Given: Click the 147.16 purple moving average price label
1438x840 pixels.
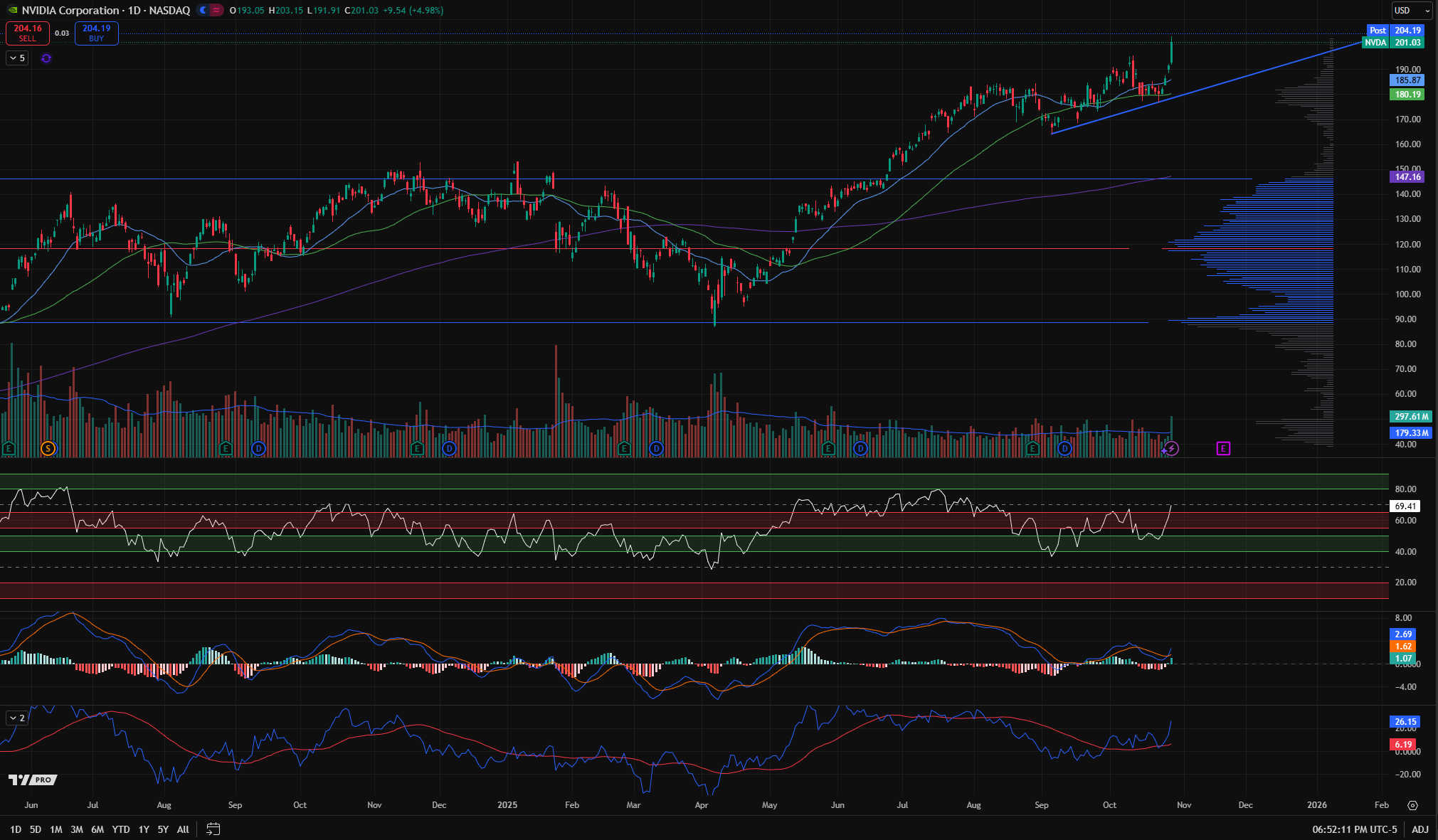Looking at the screenshot, I should pos(1407,177).
